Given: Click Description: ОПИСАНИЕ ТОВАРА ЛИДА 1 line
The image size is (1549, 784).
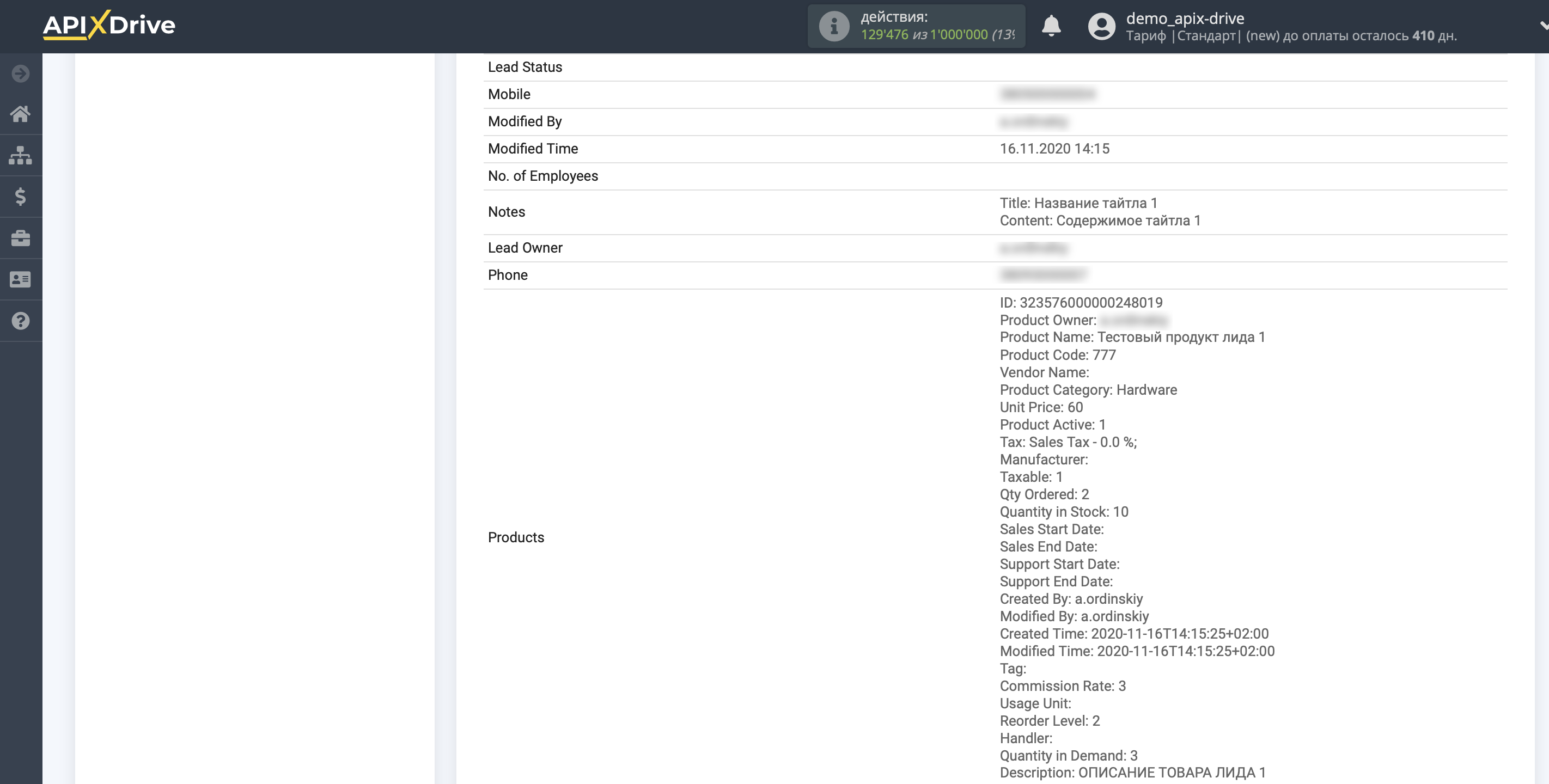Looking at the screenshot, I should (1132, 773).
